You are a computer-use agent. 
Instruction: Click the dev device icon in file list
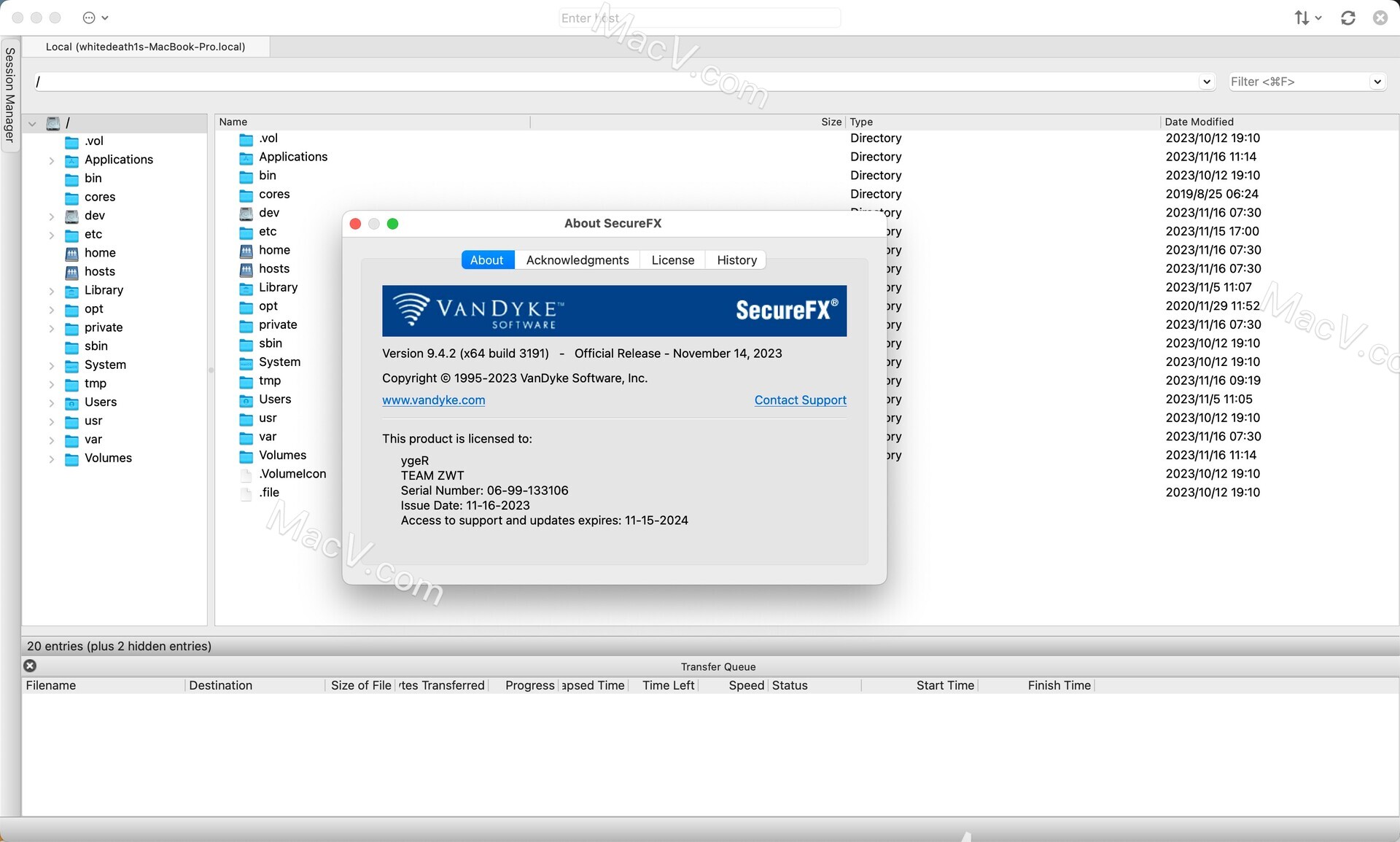click(x=246, y=213)
